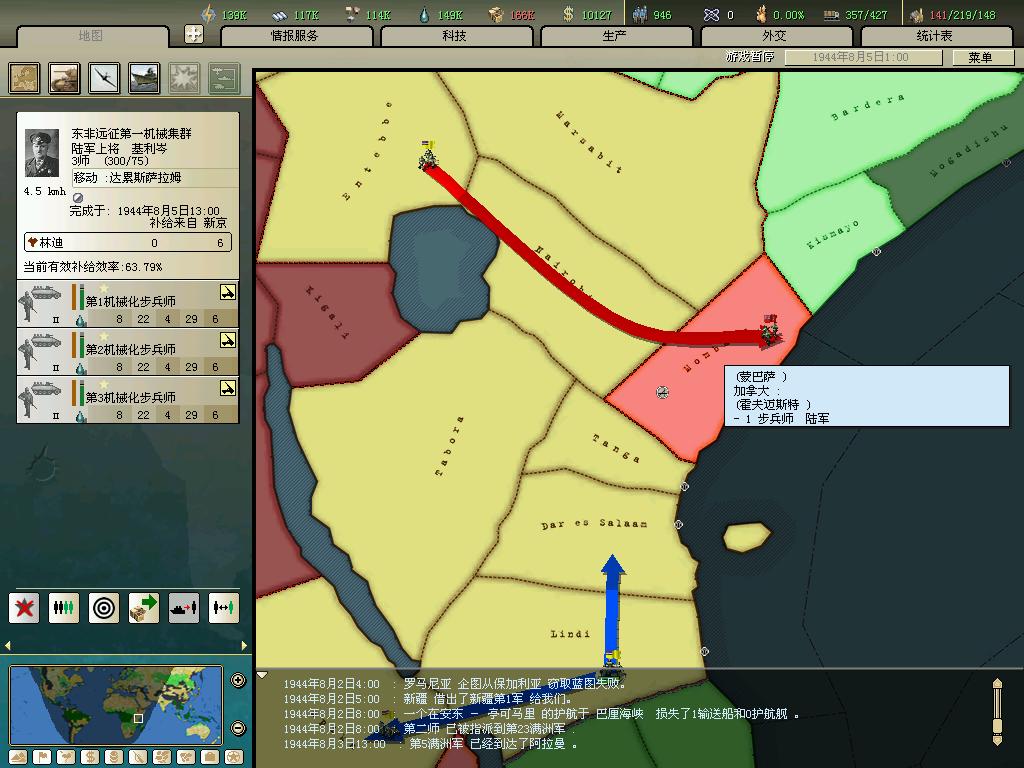This screenshot has width=1024, height=768.
Task: Click the bullseye target mission icon
Action: click(104, 607)
